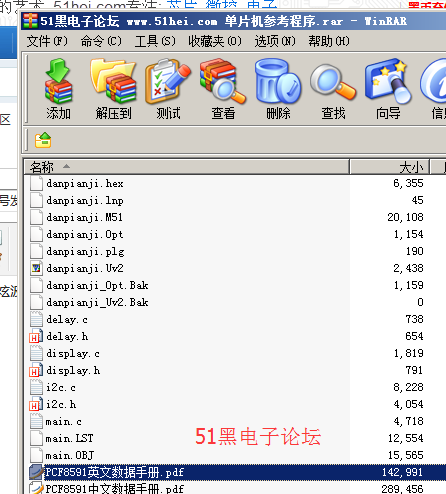
Task: Click the up-one-level folder icon
Action: pyautogui.click(x=43, y=140)
